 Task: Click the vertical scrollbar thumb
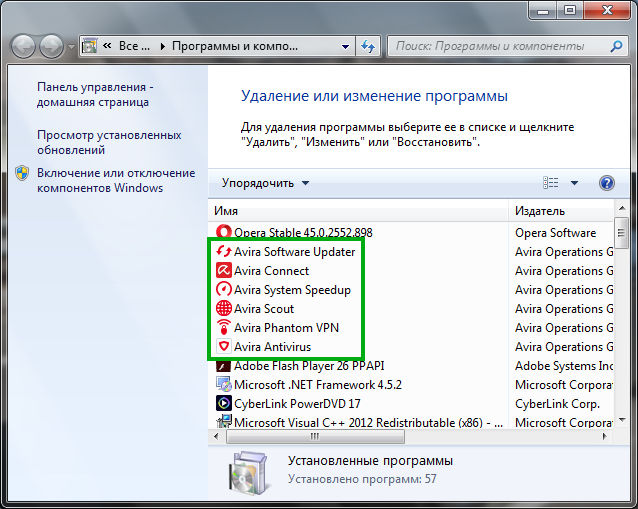click(x=621, y=233)
